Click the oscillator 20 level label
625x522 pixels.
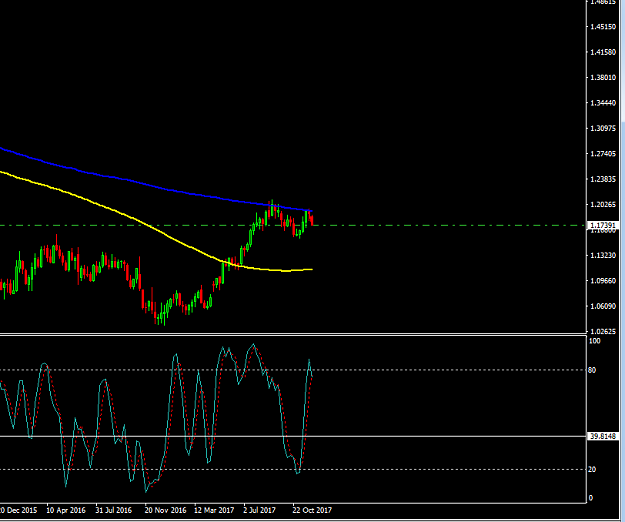point(592,470)
